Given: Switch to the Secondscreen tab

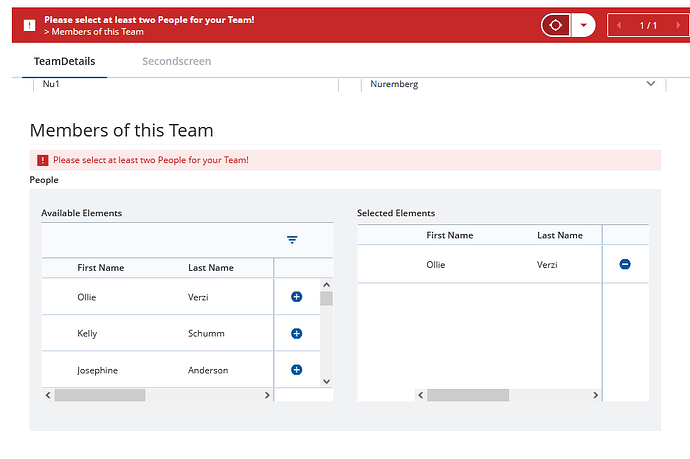Looking at the screenshot, I should tap(176, 61).
